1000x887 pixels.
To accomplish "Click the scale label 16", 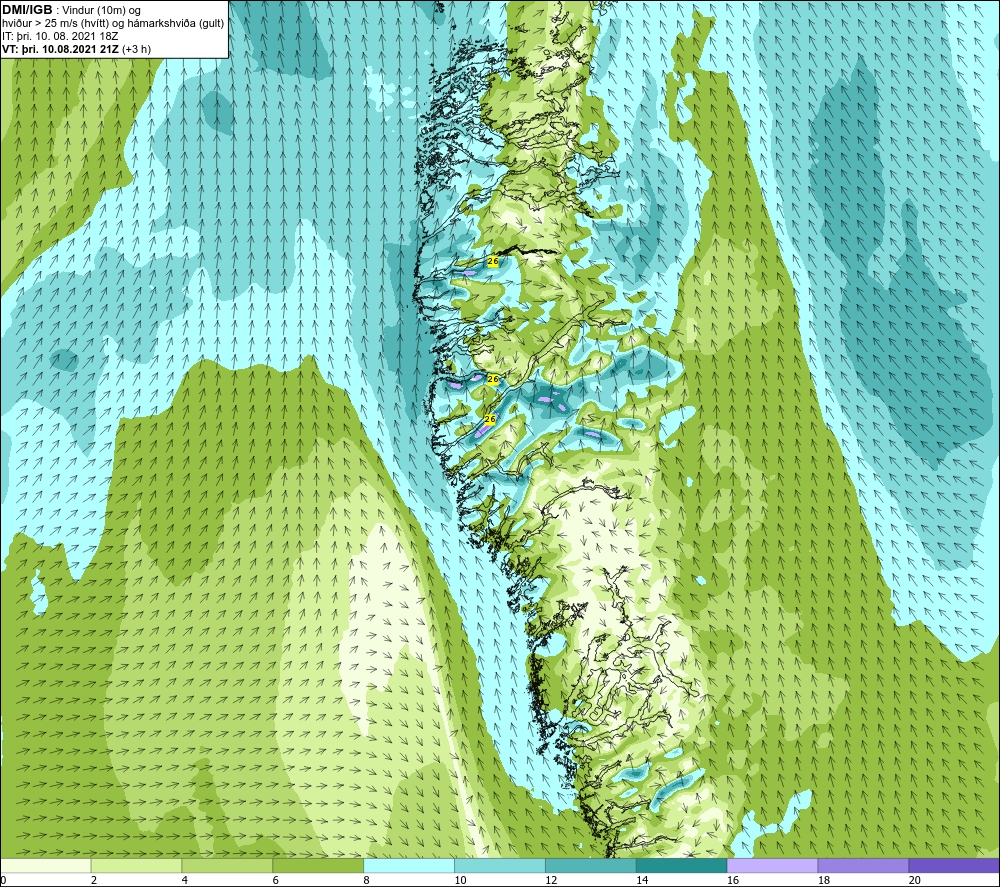I will coord(733,880).
